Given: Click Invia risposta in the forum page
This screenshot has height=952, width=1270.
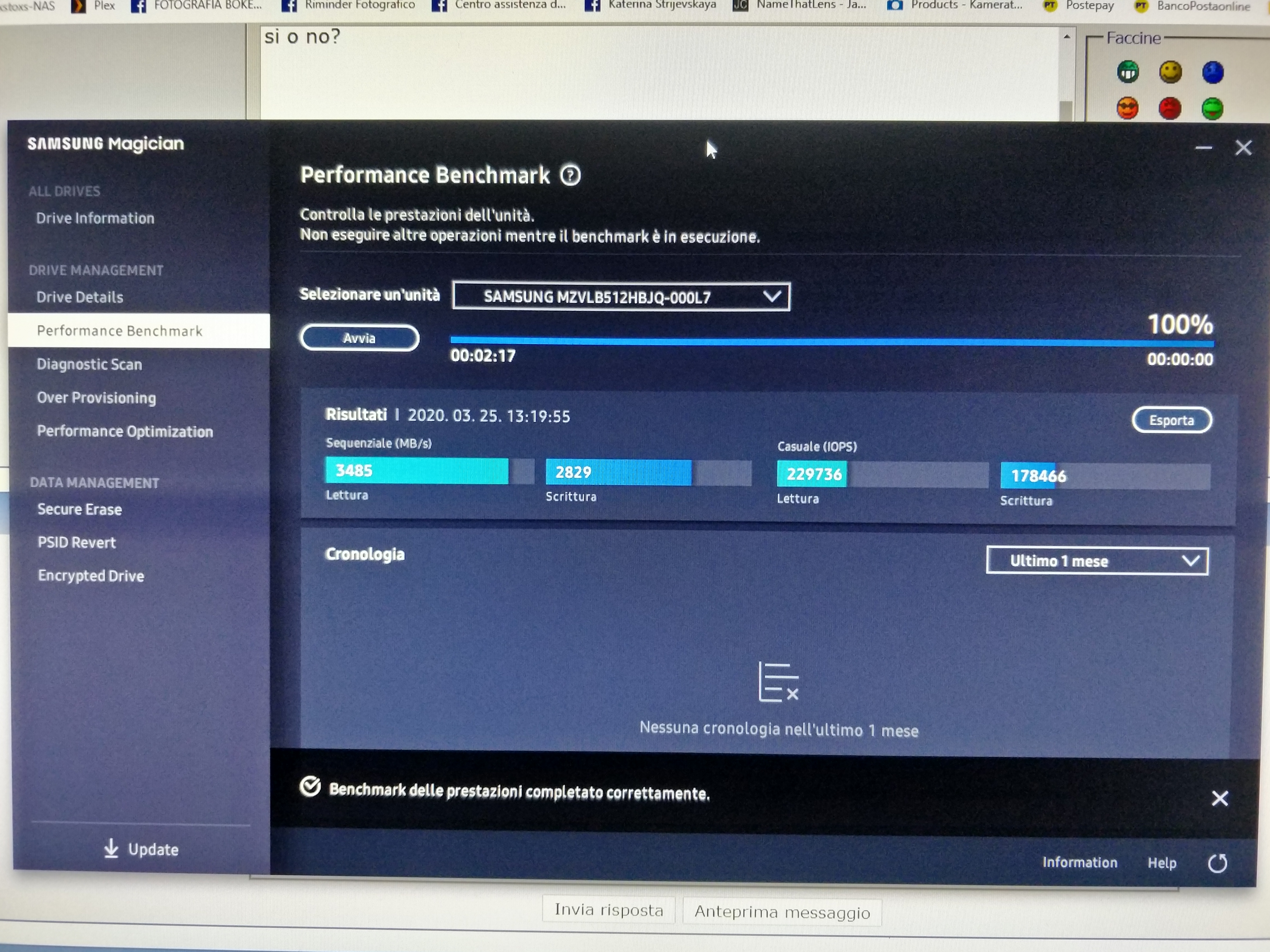Looking at the screenshot, I should (x=609, y=910).
